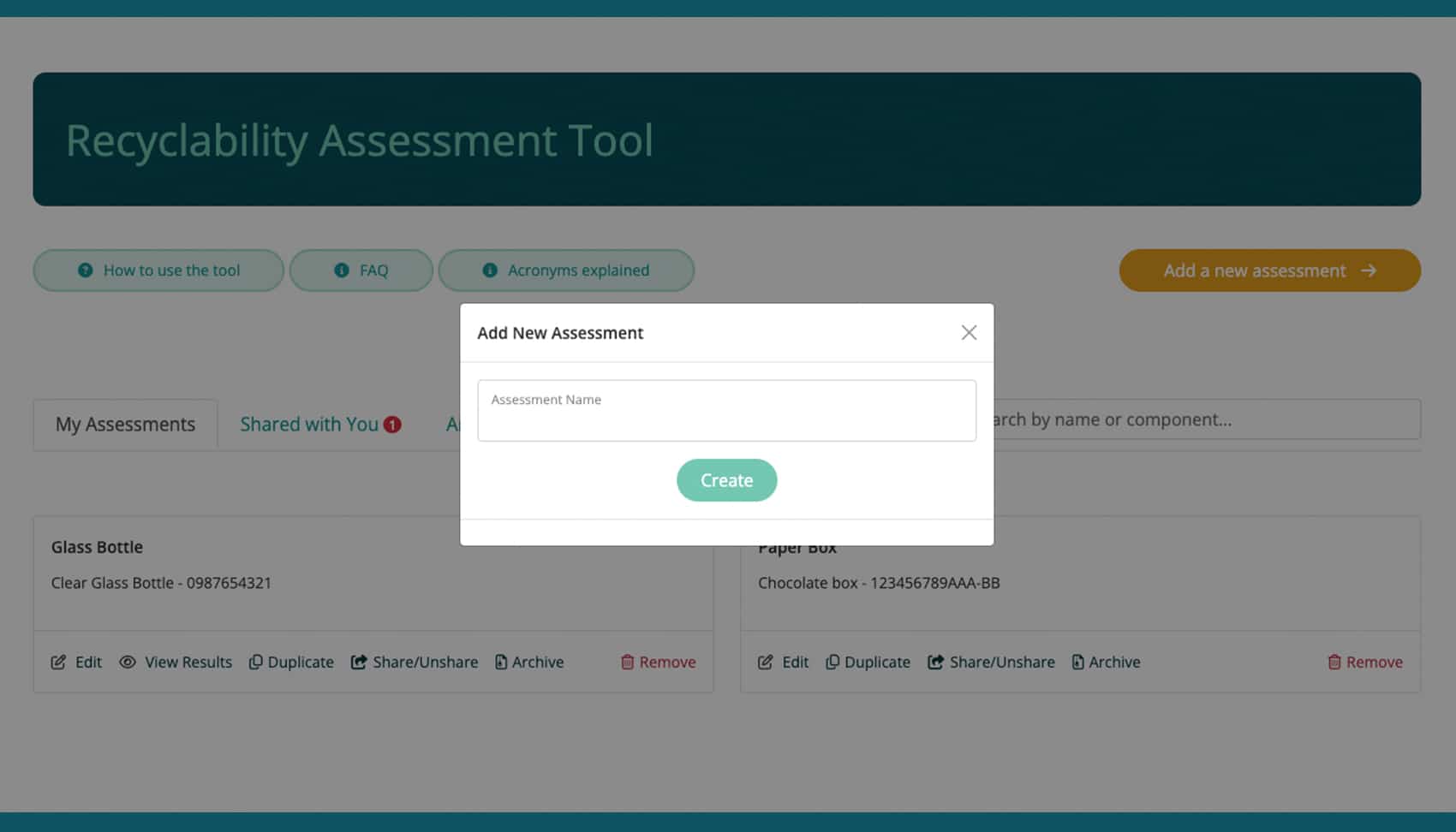Open How to use the tool help

(x=158, y=270)
